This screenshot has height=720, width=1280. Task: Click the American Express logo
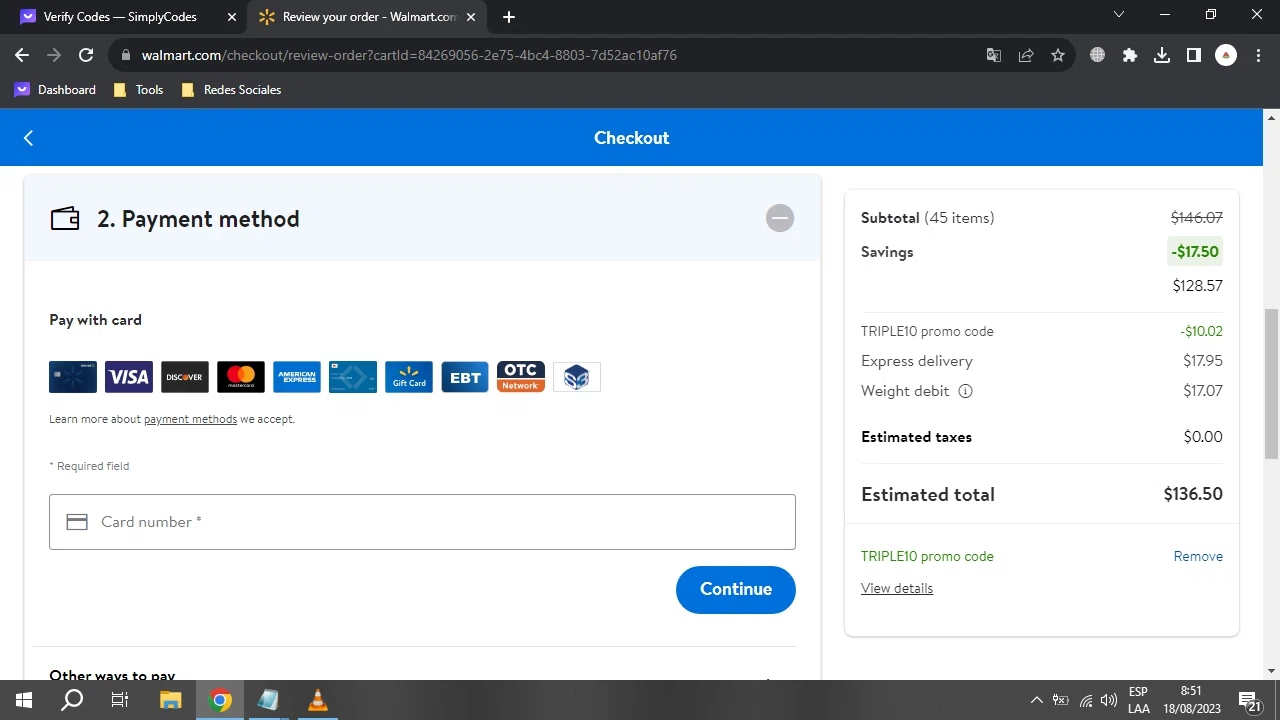(x=297, y=377)
